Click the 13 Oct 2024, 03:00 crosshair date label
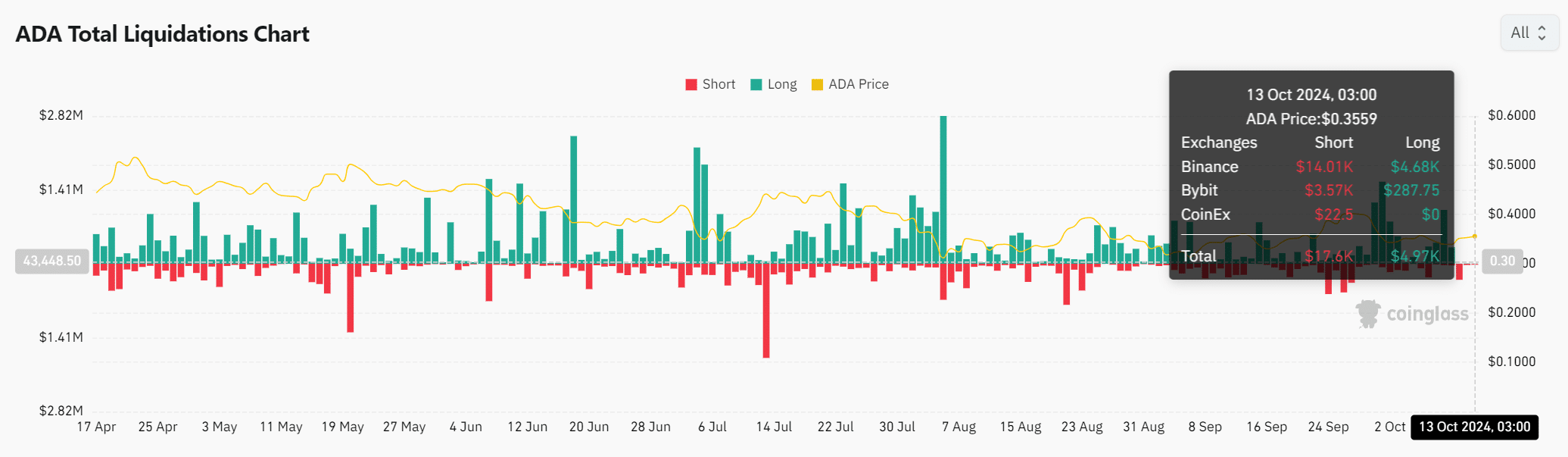 [x=1474, y=427]
